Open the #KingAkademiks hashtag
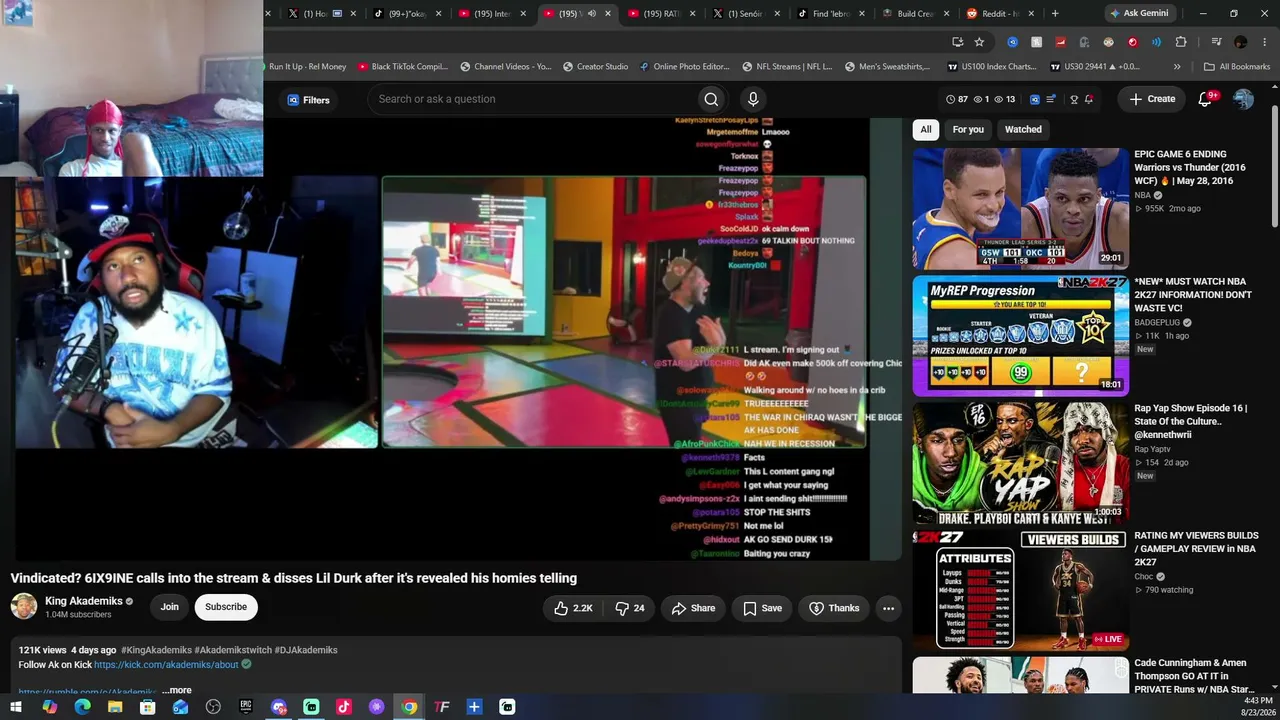Viewport: 1280px width, 720px height. point(156,650)
